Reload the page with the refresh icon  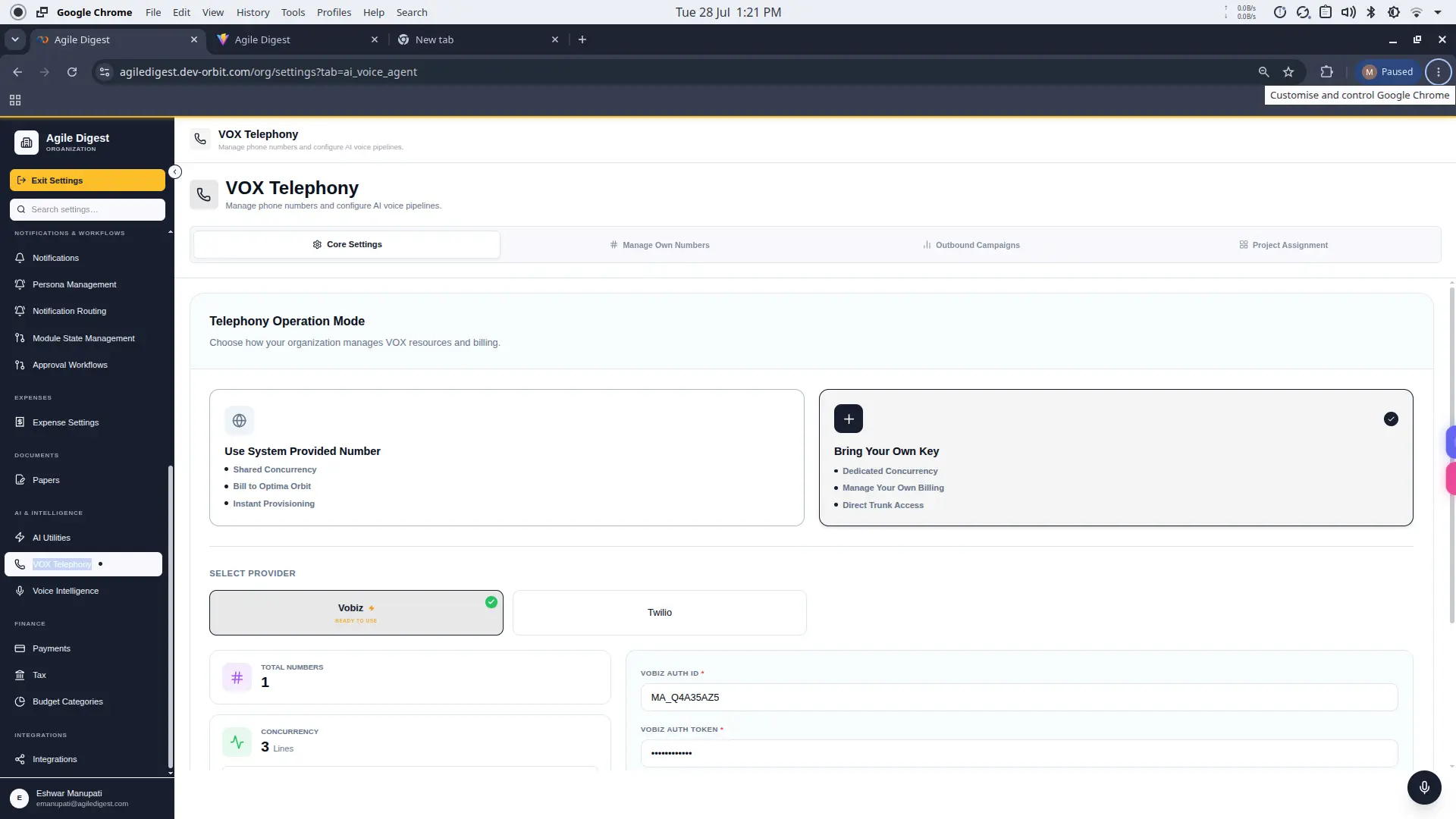point(72,72)
